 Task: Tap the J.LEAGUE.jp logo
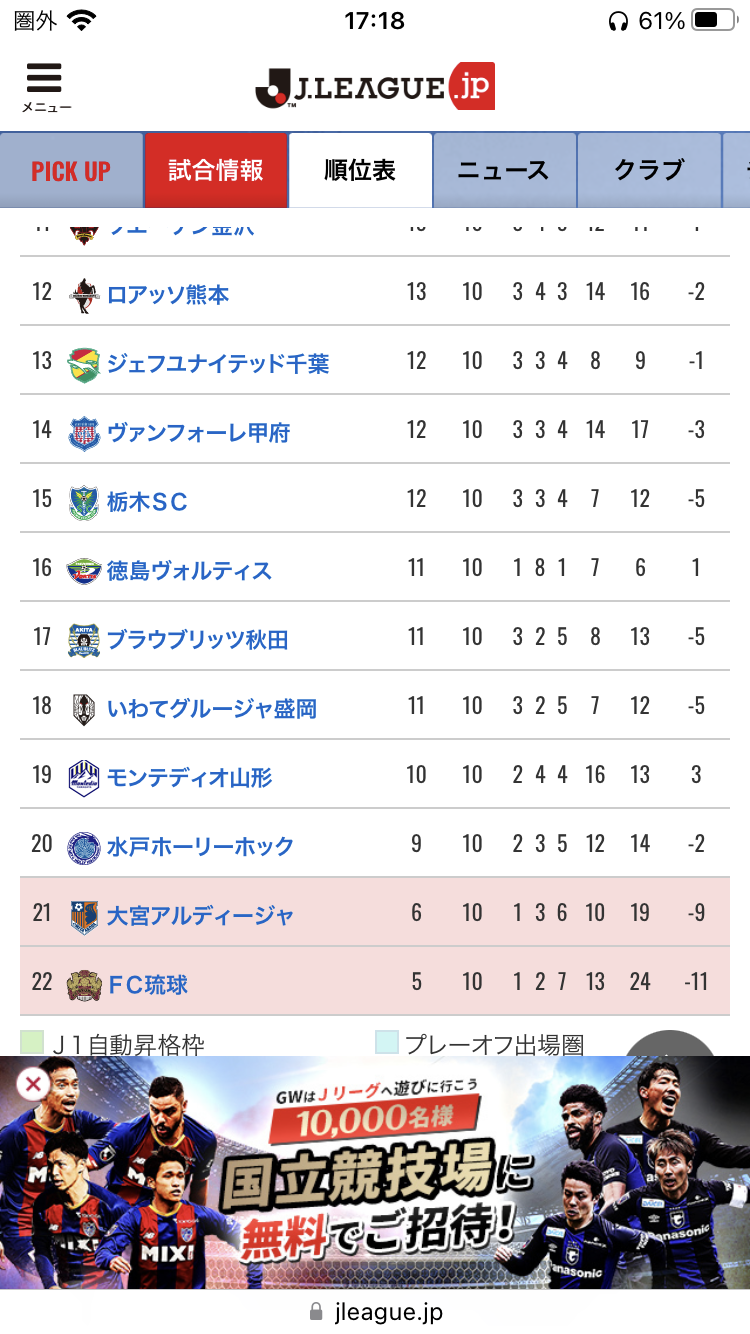[x=375, y=88]
